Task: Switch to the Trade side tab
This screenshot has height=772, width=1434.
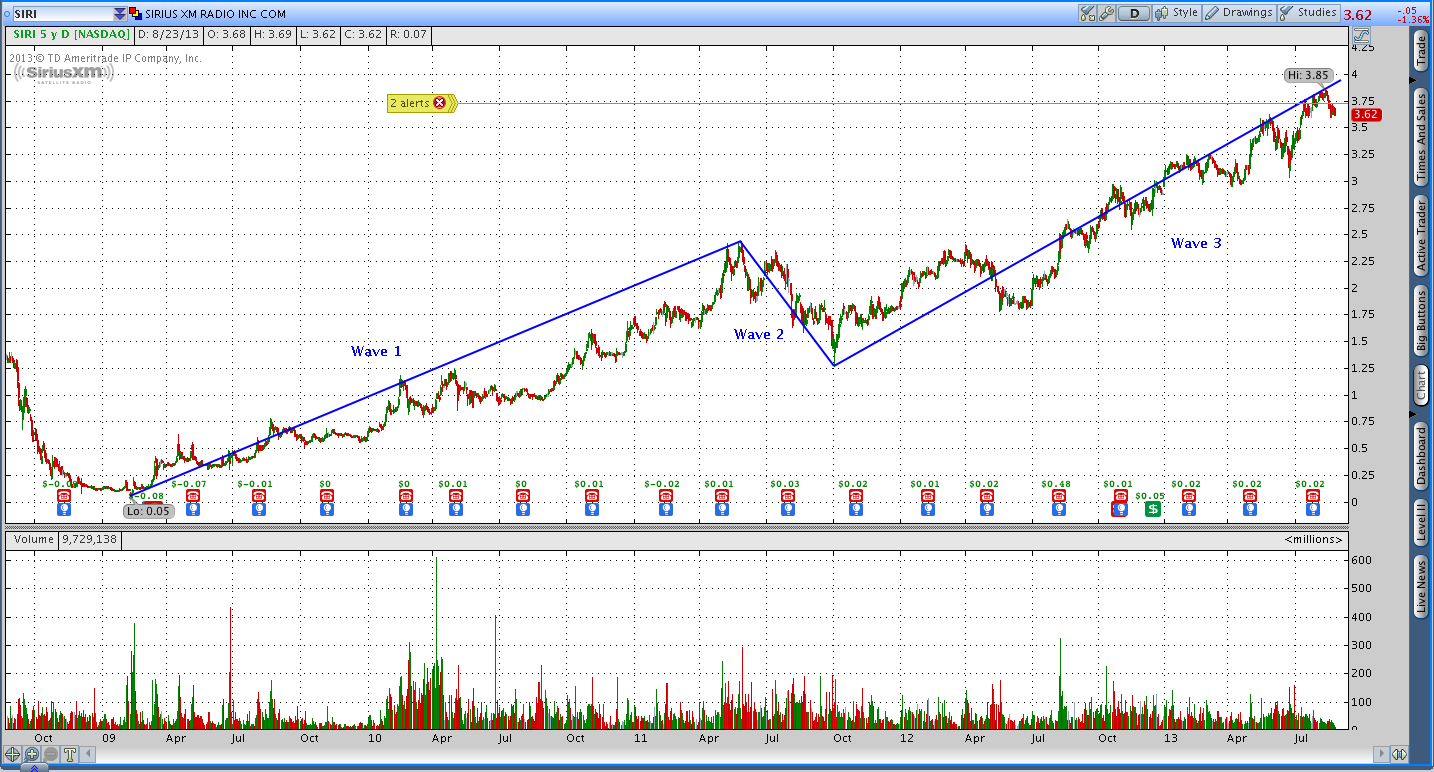Action: tap(1420, 51)
